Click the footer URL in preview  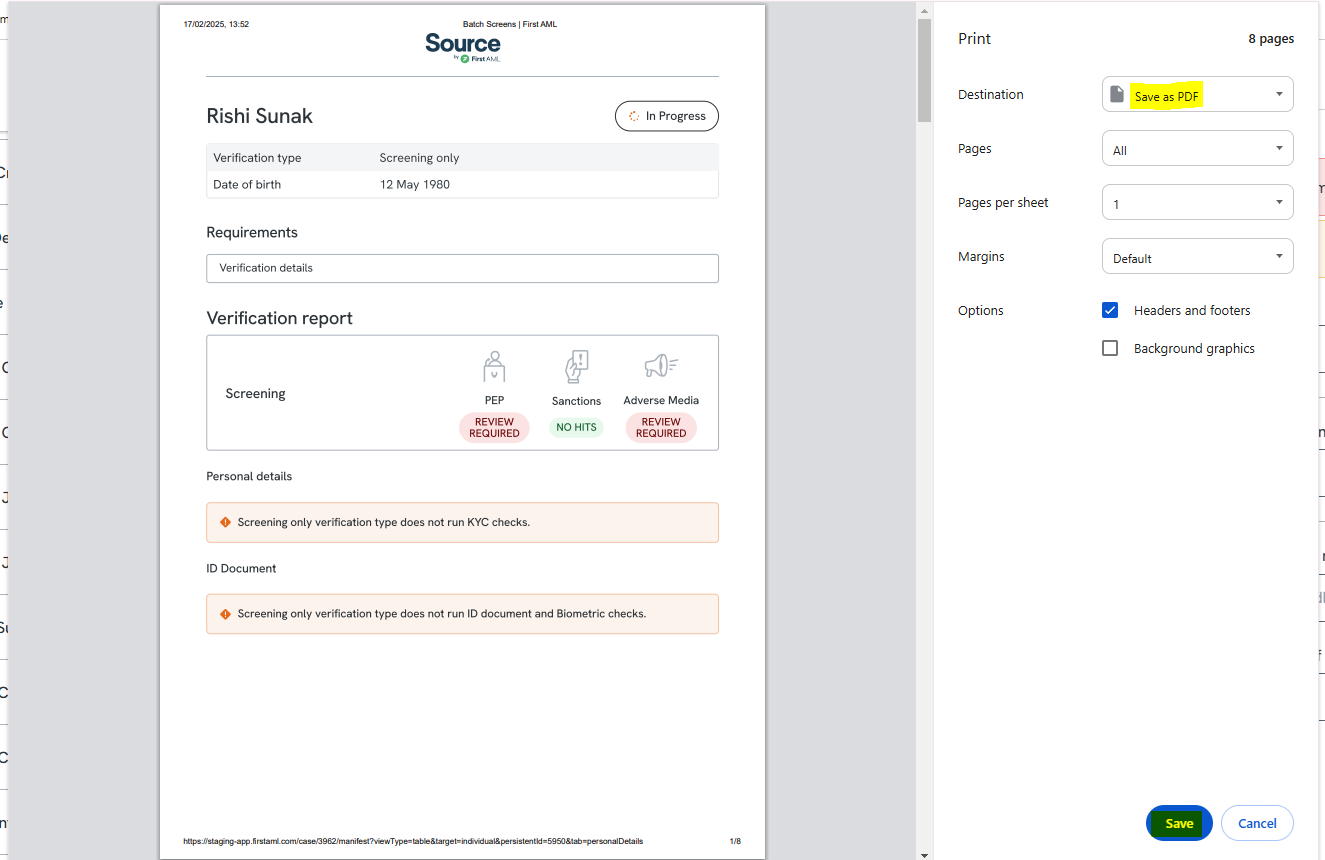pos(413,841)
